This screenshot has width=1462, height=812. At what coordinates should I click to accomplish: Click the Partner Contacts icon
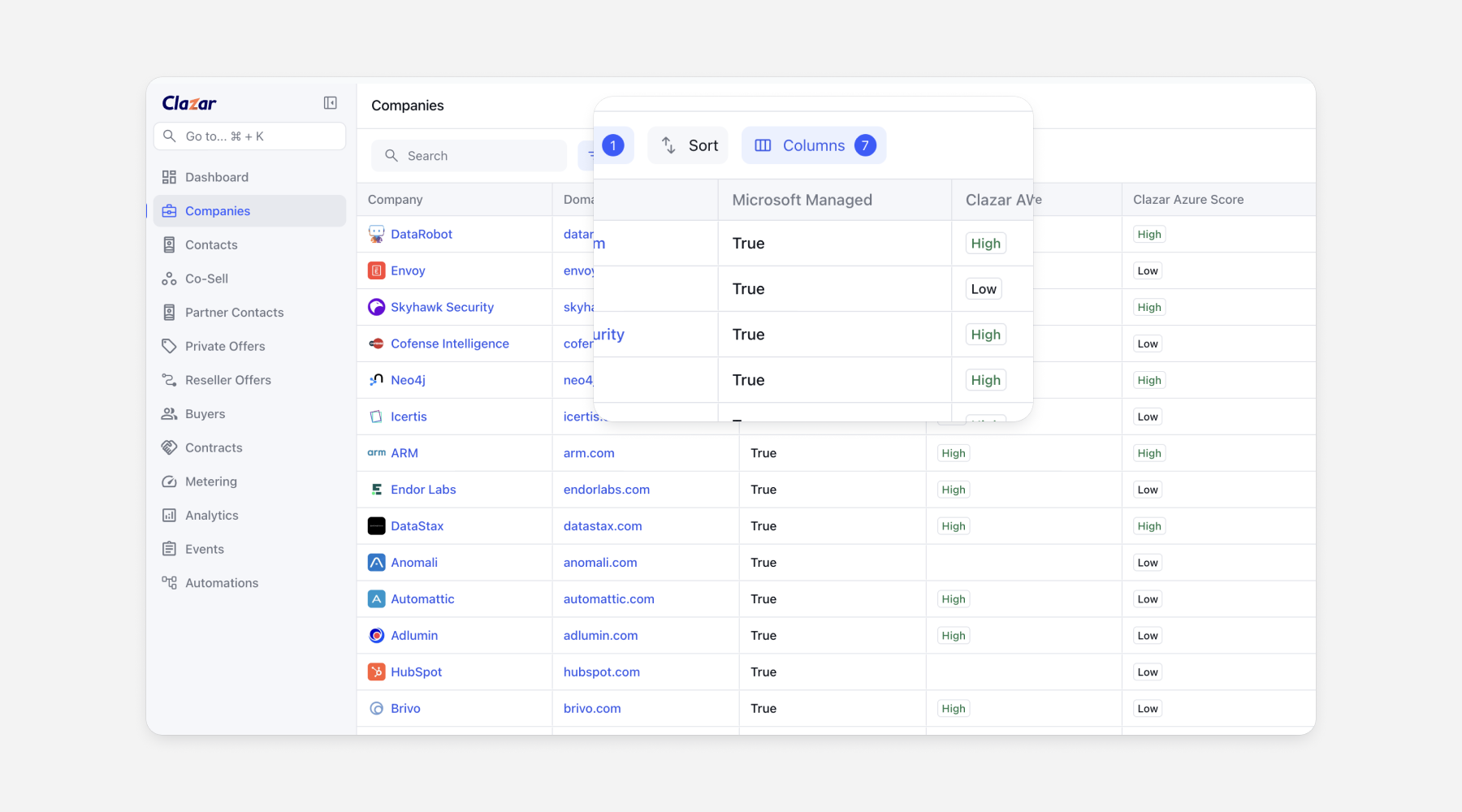pyautogui.click(x=169, y=313)
